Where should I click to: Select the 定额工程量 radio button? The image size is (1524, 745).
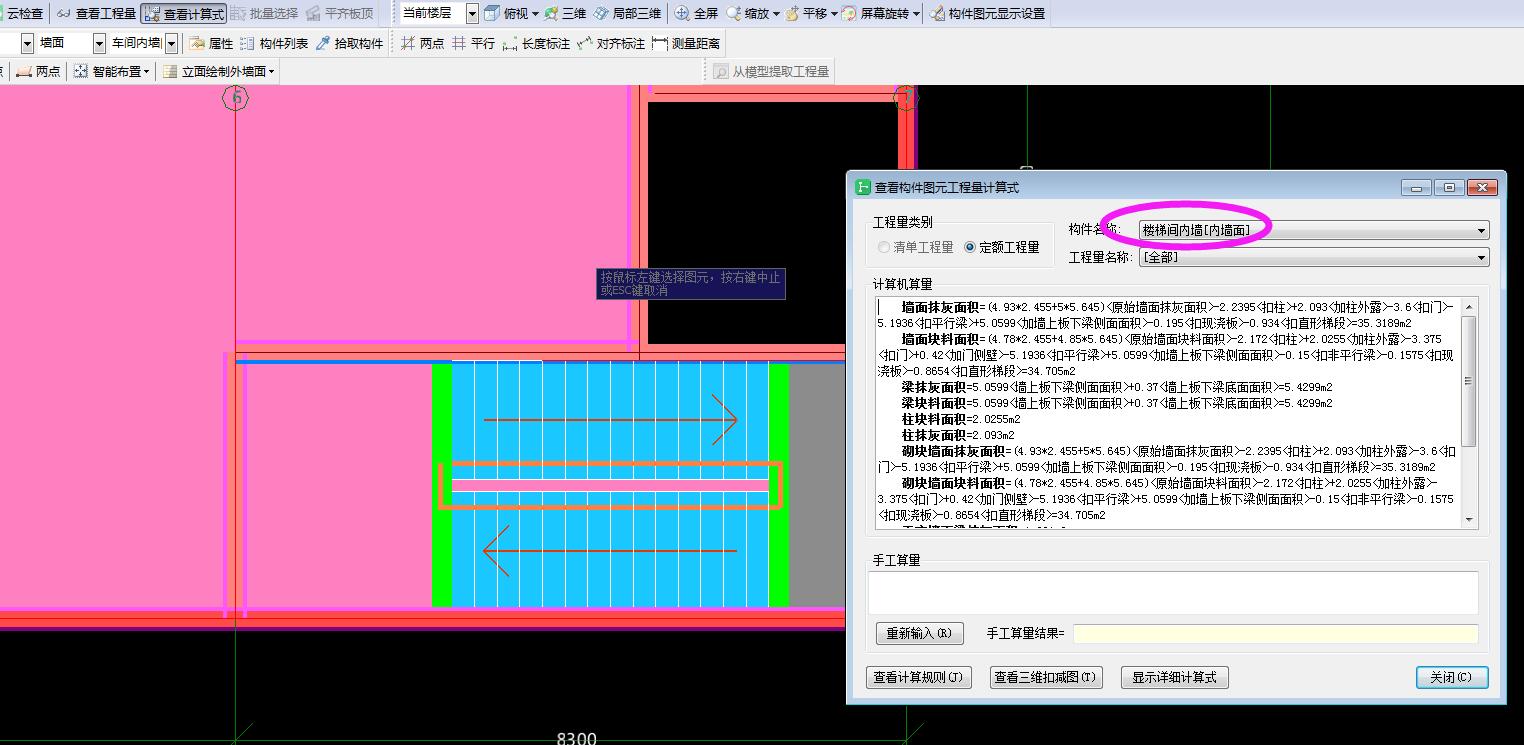[1001, 247]
